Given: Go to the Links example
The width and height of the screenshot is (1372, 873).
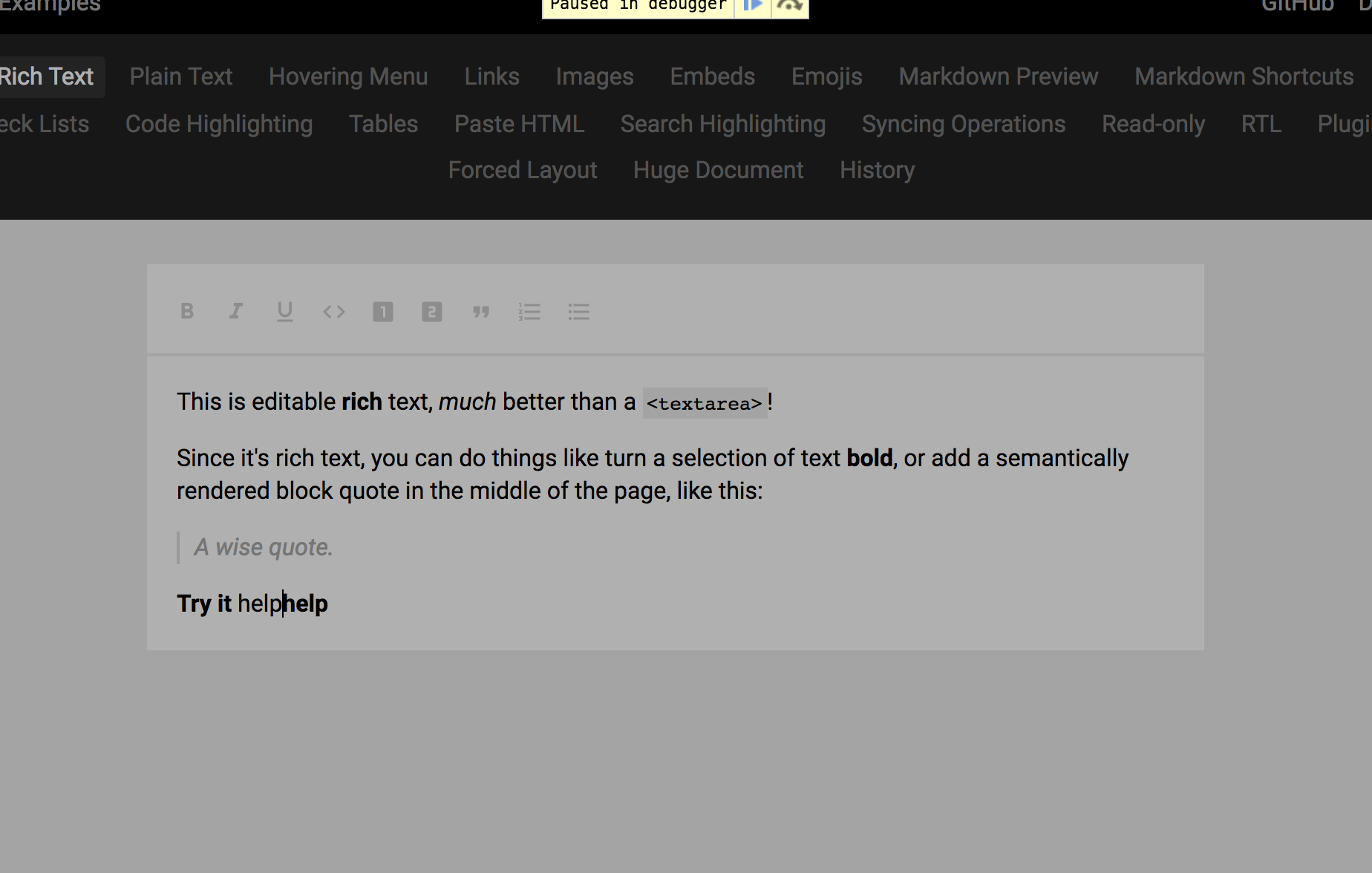Looking at the screenshot, I should click(x=492, y=76).
